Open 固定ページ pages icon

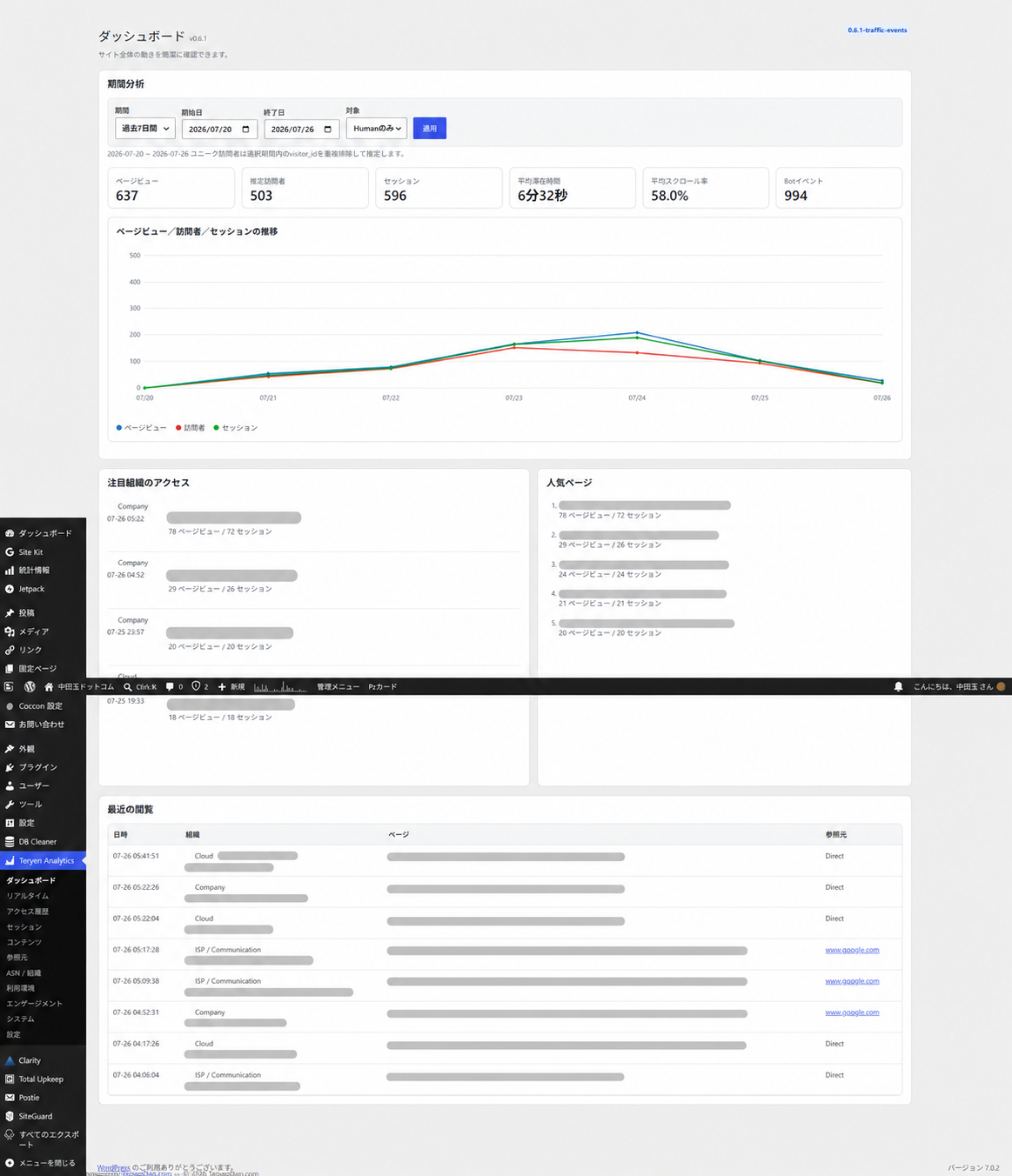[x=10, y=669]
